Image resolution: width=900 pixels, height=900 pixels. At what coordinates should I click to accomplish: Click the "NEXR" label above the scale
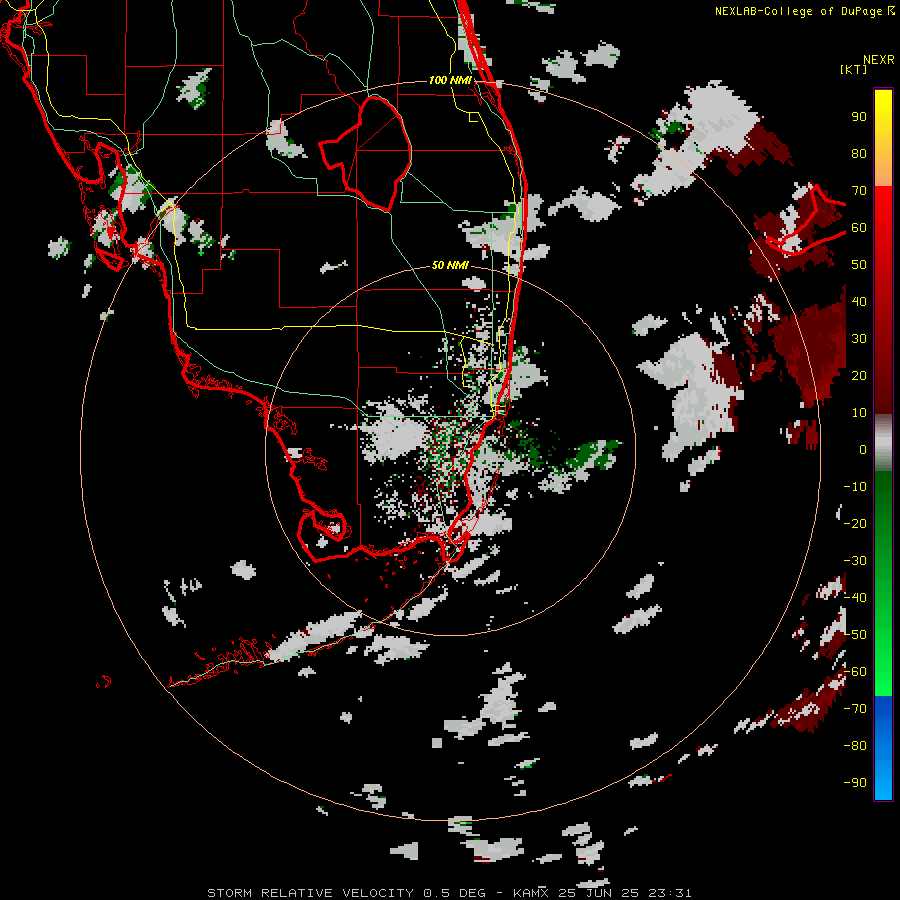click(x=878, y=60)
